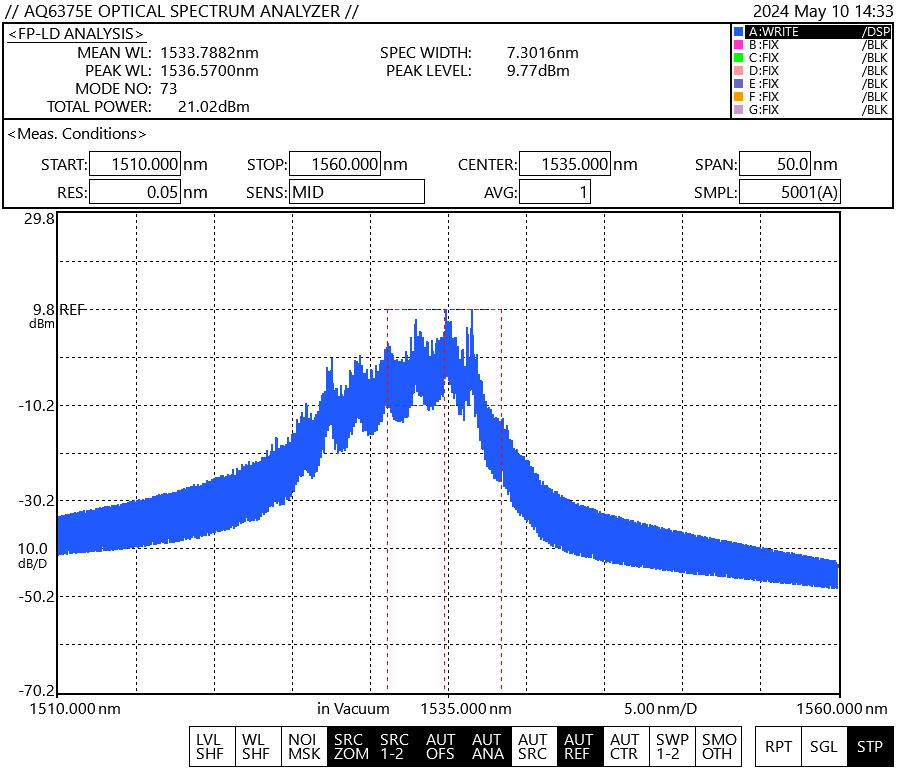Toggle the SRC ZOM indicator
This screenshot has height=768, width=899.
click(x=350, y=747)
